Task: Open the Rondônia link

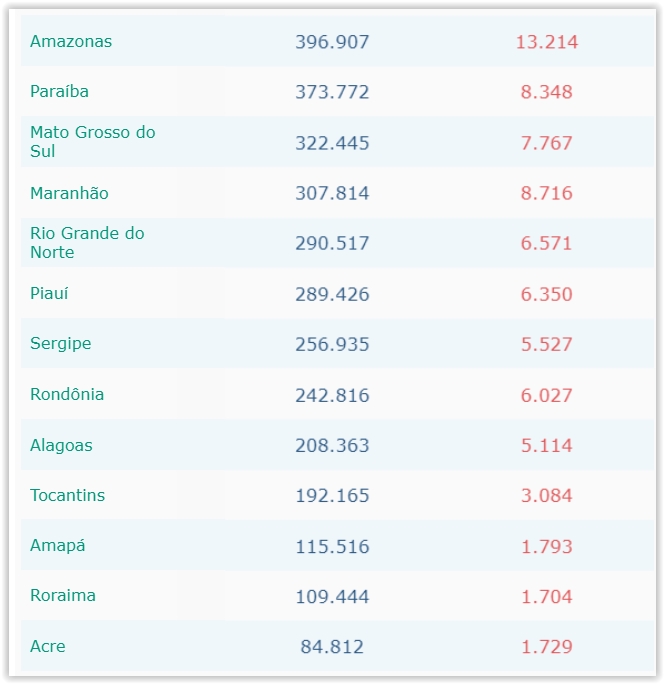Action: point(67,394)
